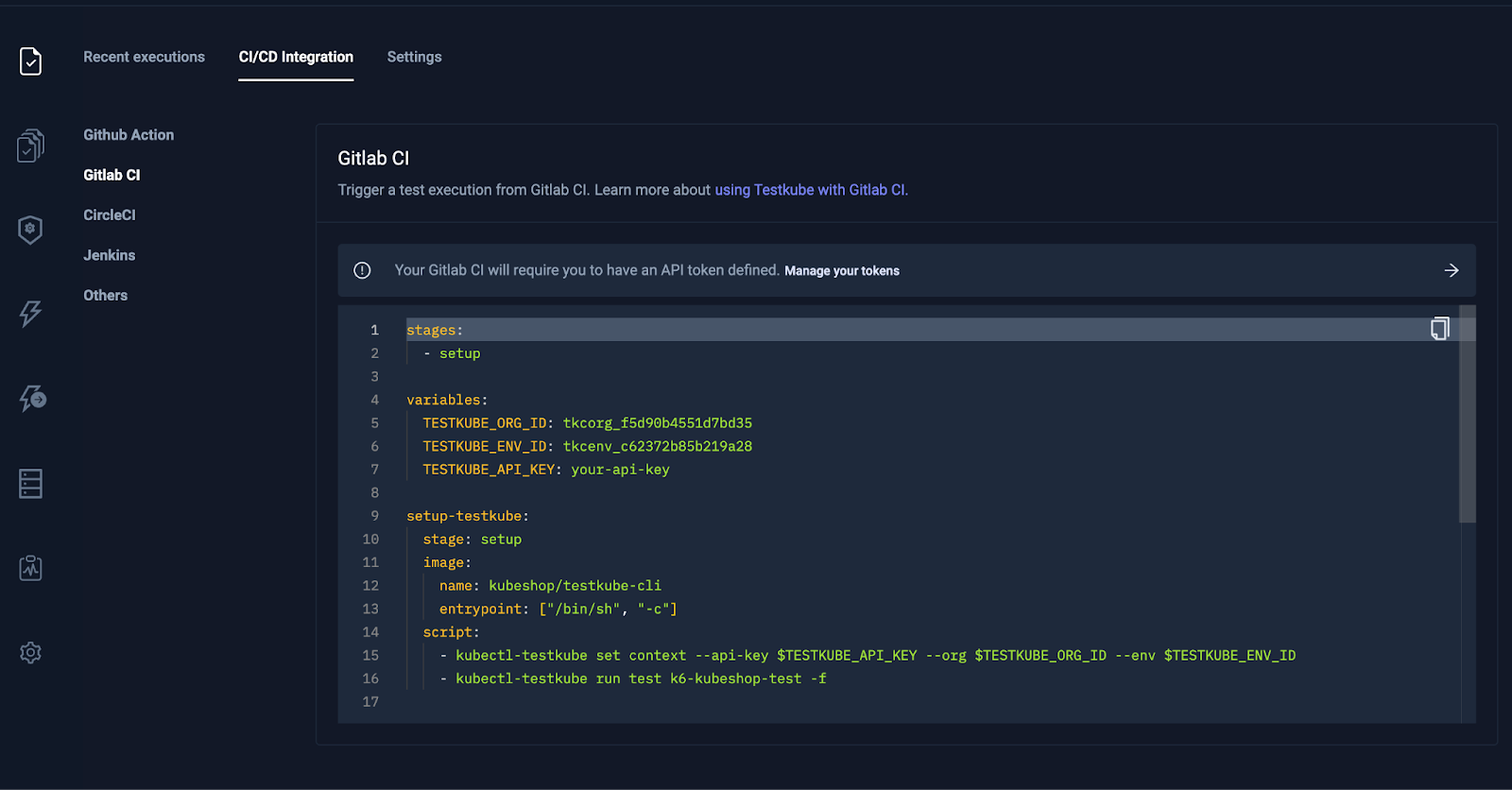Open the Triggers lightning bolt icon
Viewport: 1512px width, 790px height.
click(x=30, y=314)
